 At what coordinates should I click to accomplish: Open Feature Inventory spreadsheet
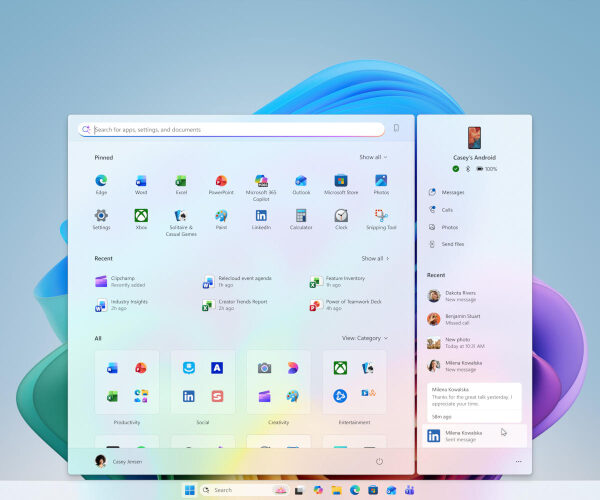[338, 281]
